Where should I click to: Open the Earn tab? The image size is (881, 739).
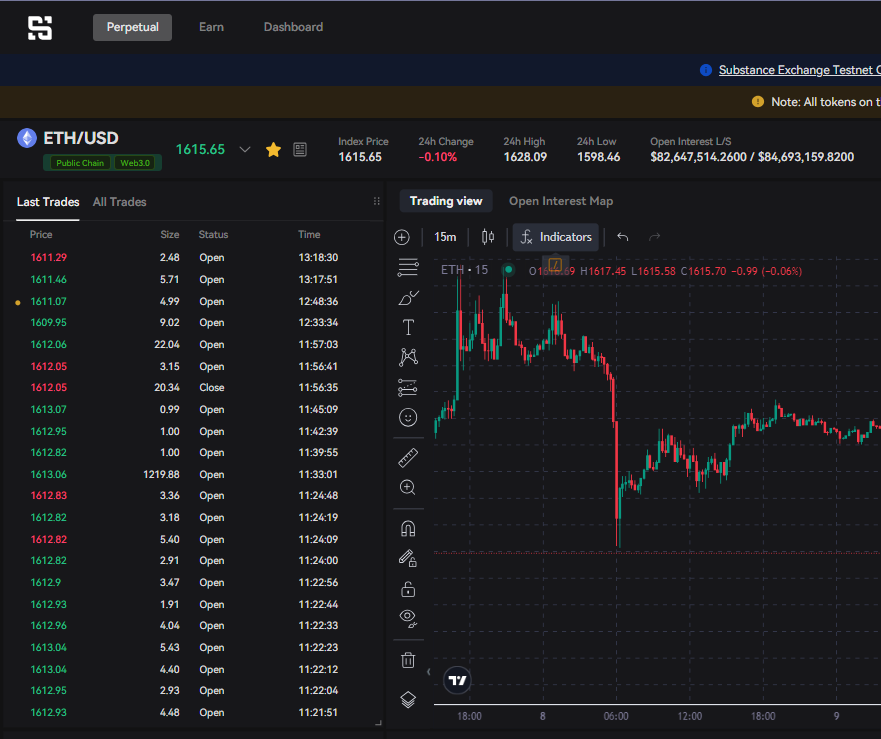(211, 27)
